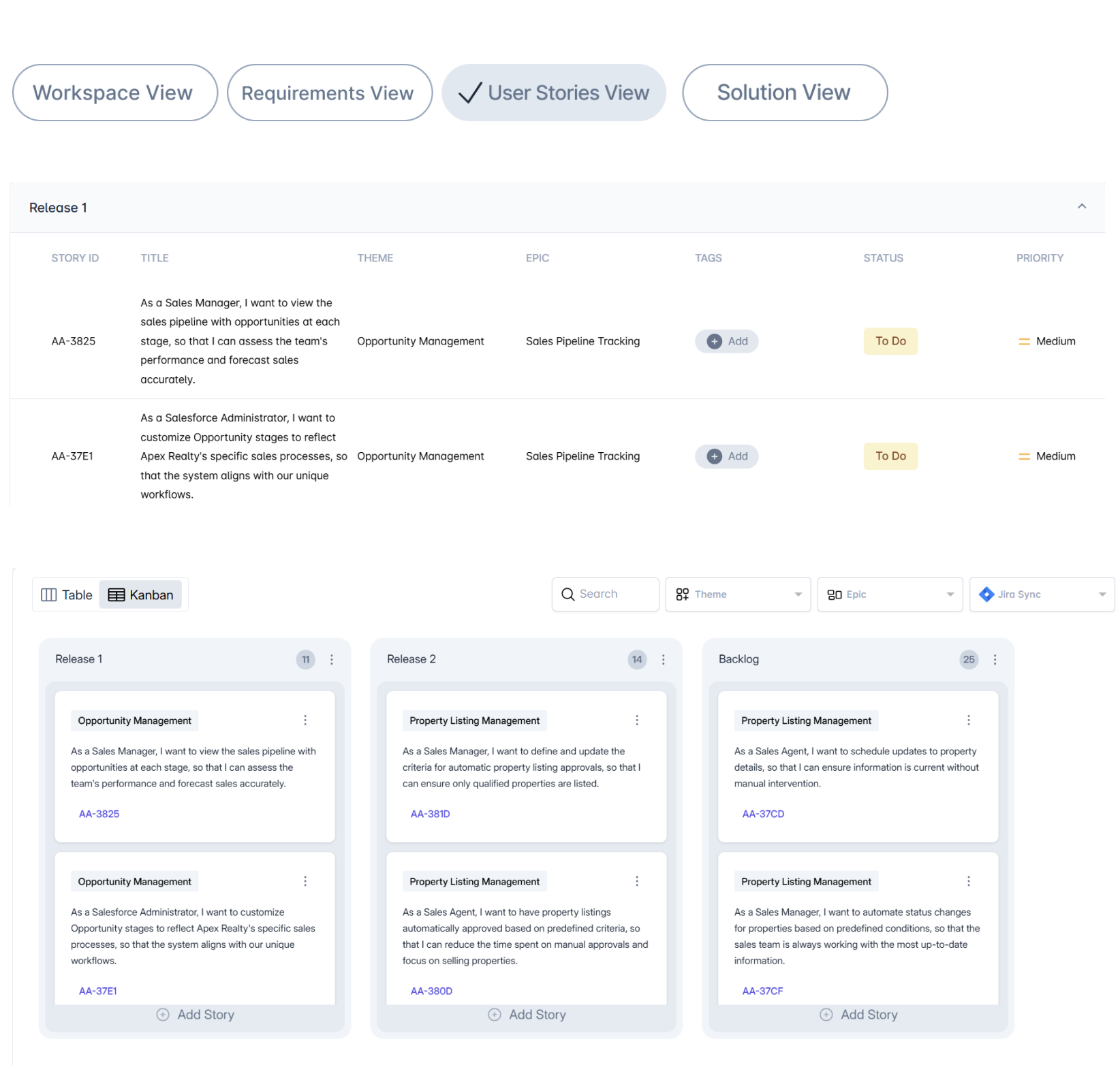Click Add Story in the Release 2 column
Image resolution: width=1120 pixels, height=1065 pixels.
(526, 1014)
